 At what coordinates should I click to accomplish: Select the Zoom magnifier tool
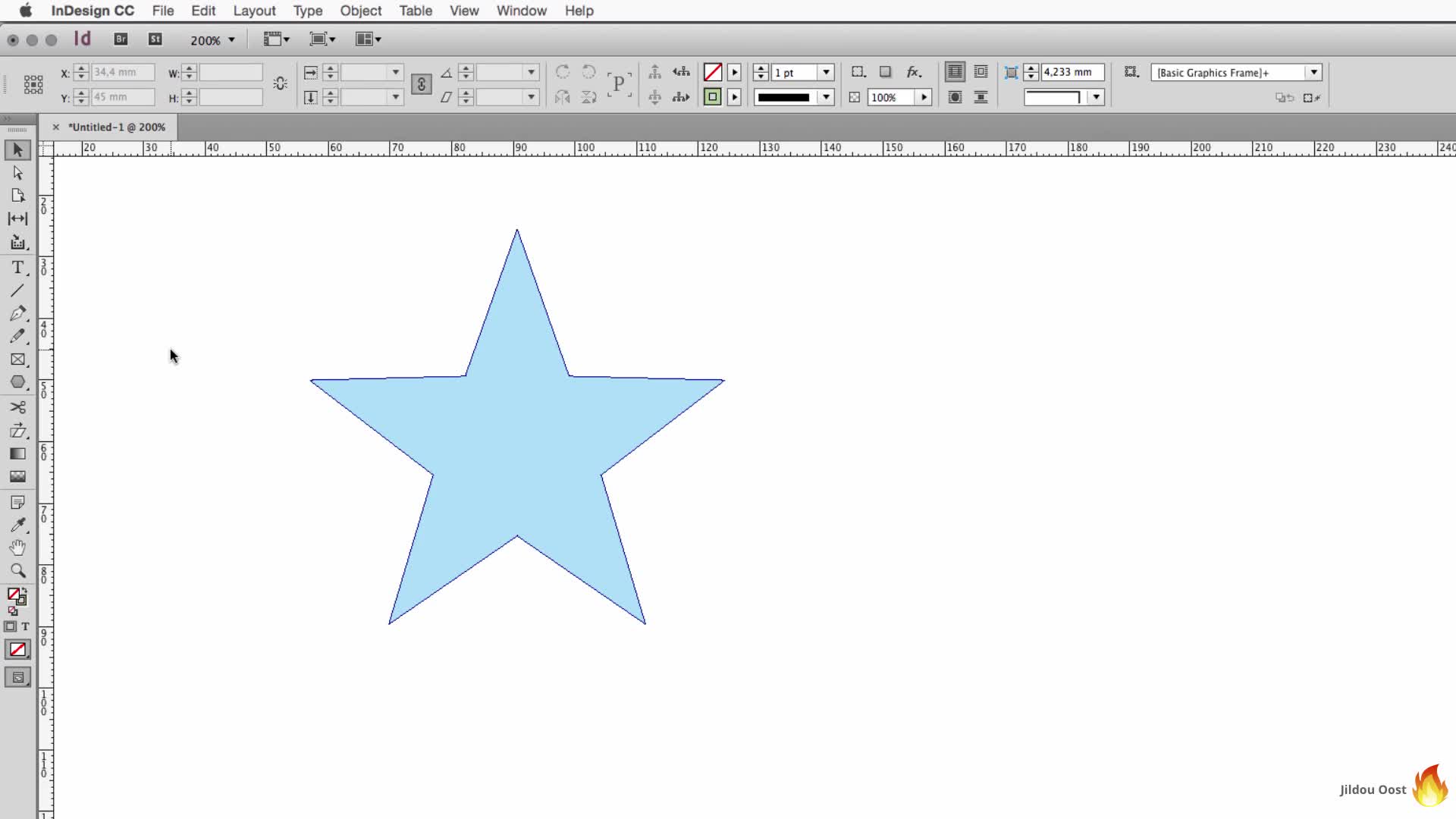[17, 570]
